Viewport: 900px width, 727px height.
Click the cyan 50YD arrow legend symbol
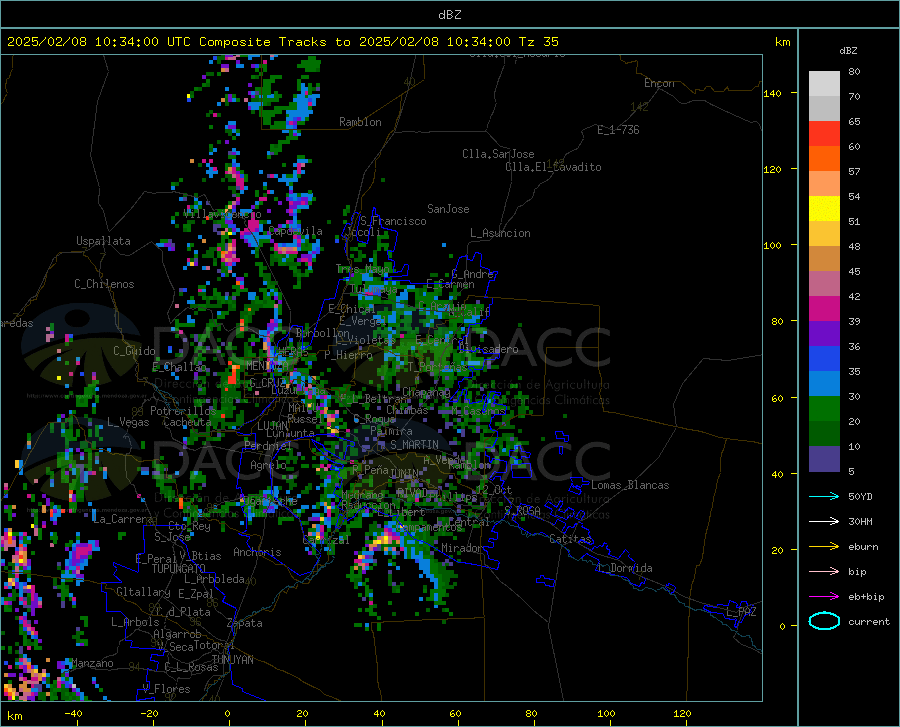point(824,496)
